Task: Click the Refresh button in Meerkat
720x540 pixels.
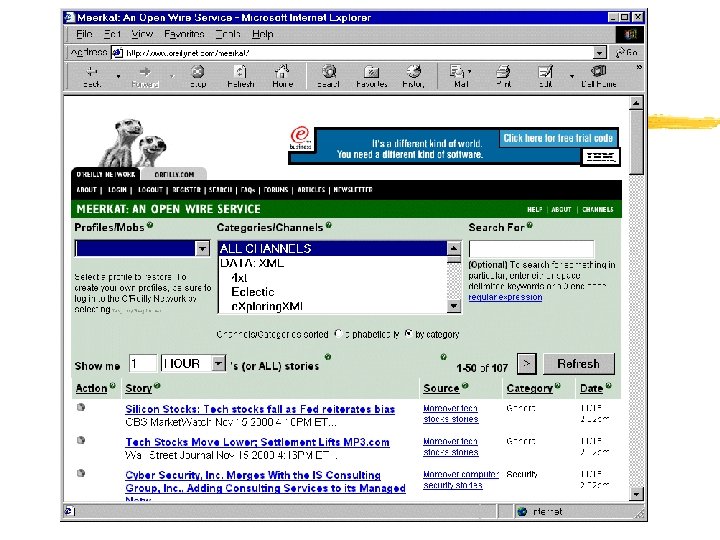Action: (x=579, y=364)
